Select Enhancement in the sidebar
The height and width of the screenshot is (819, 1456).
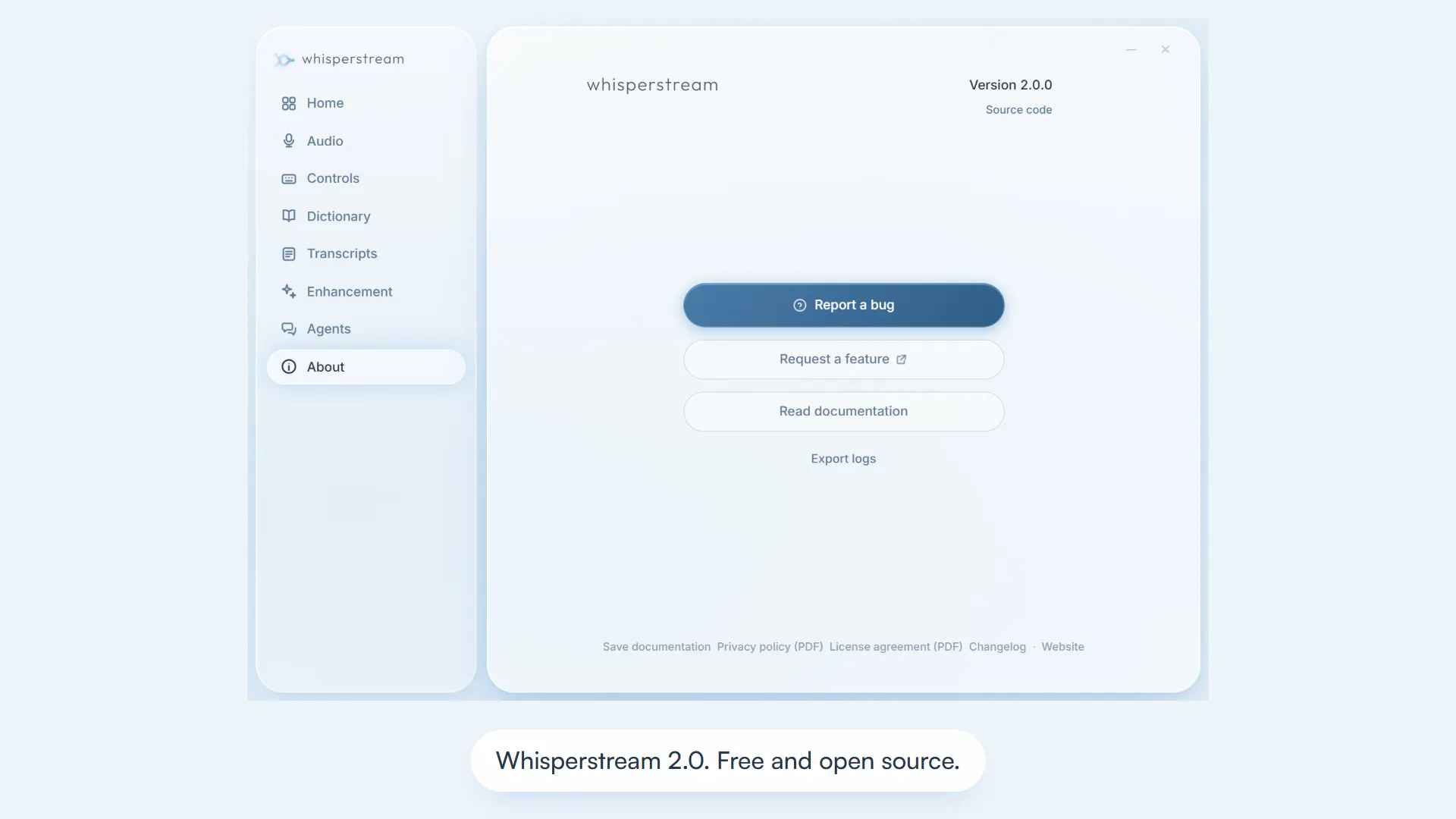pyautogui.click(x=366, y=291)
